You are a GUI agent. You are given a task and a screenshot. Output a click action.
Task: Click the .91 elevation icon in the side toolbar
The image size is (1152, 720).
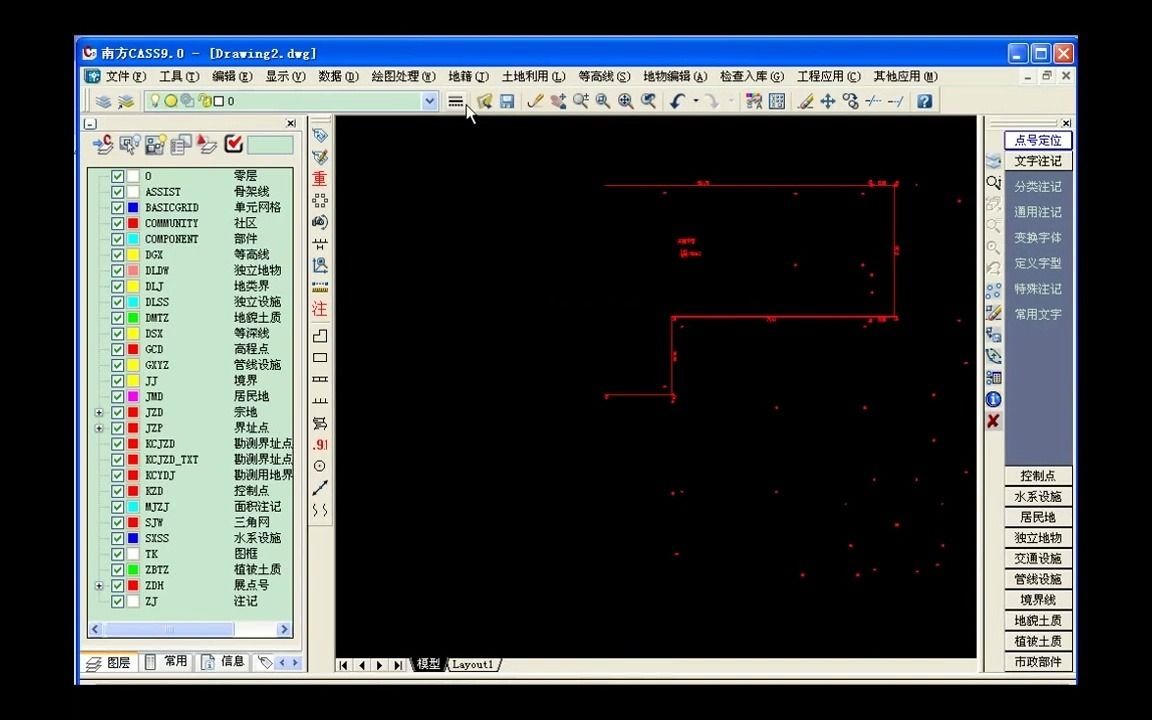[319, 444]
